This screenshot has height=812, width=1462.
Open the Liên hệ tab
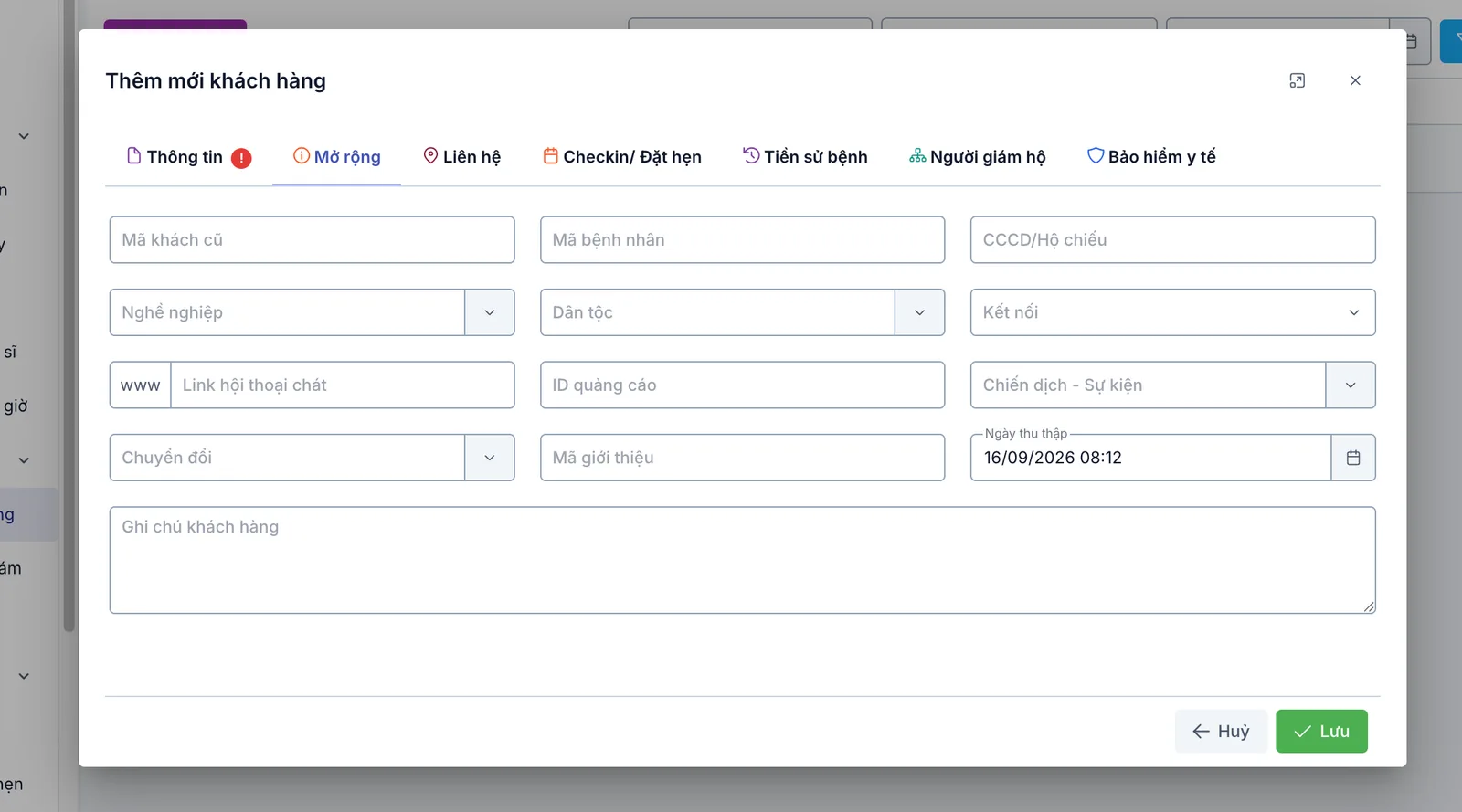coord(462,157)
